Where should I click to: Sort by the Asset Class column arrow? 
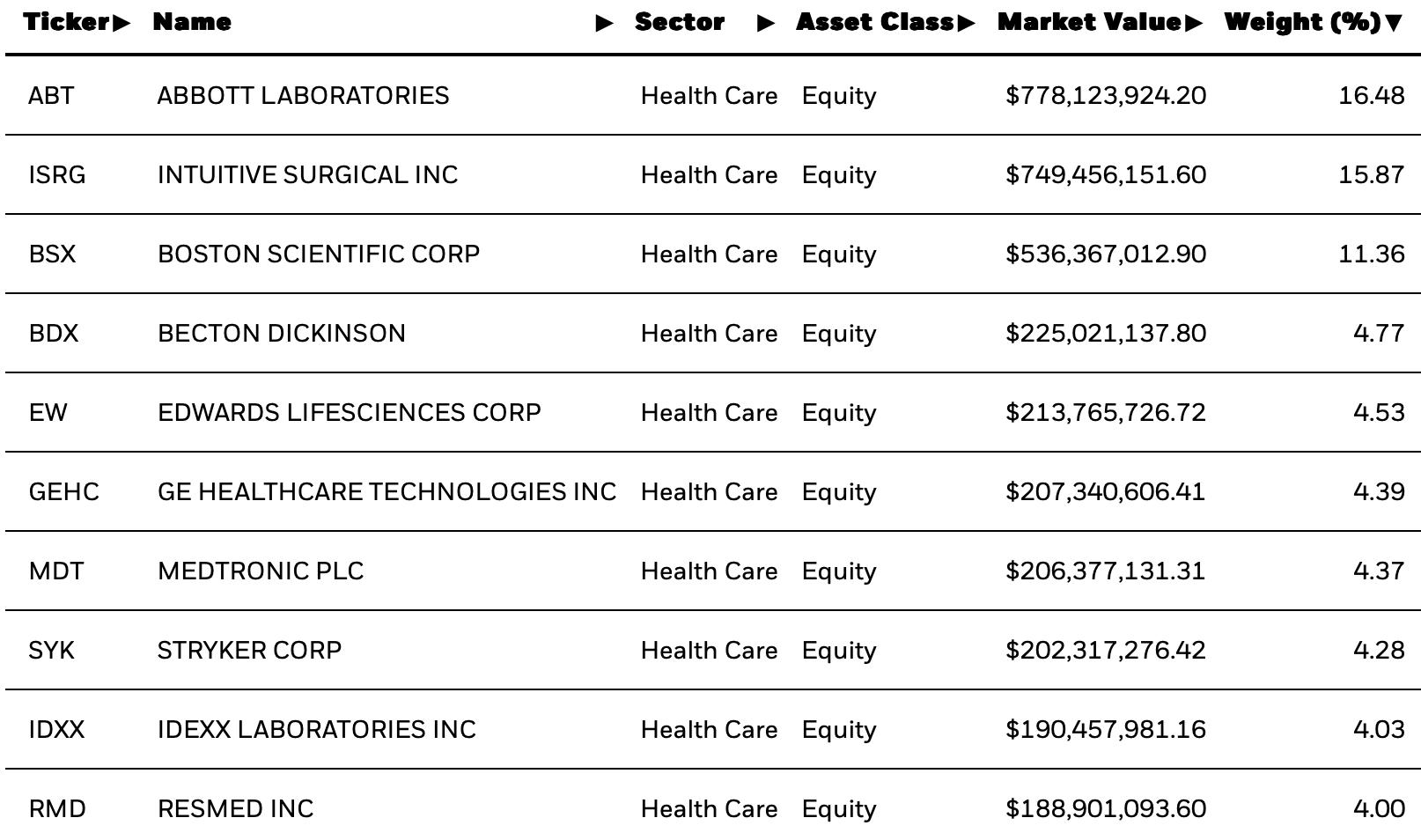click(x=966, y=23)
